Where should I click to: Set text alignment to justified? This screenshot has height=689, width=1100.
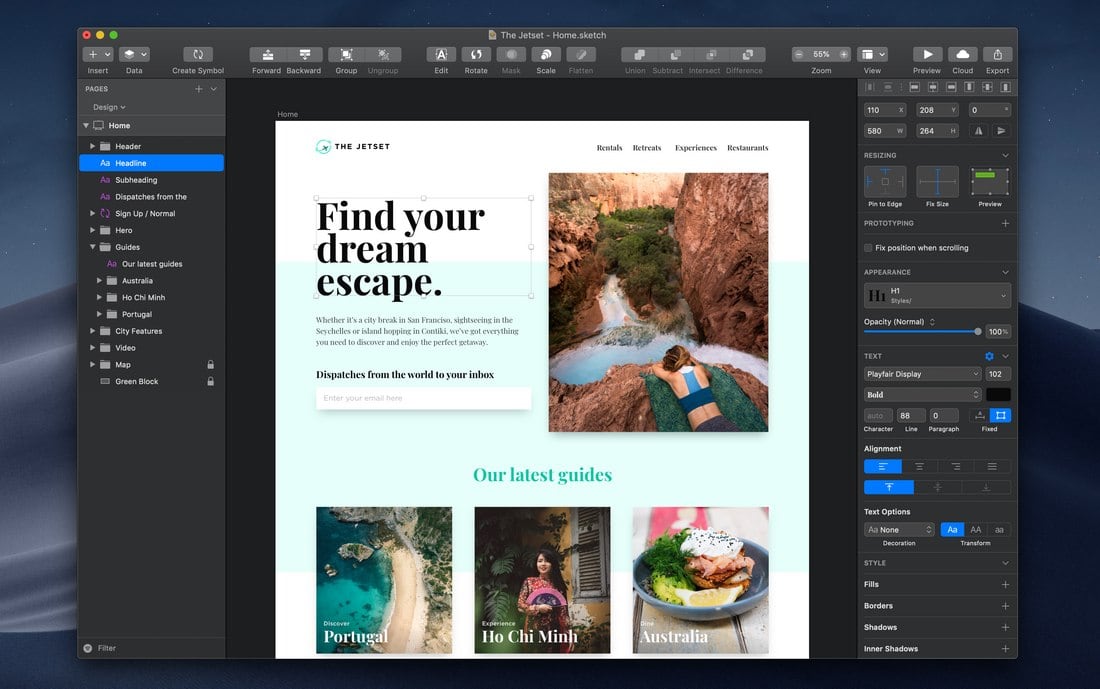point(992,467)
